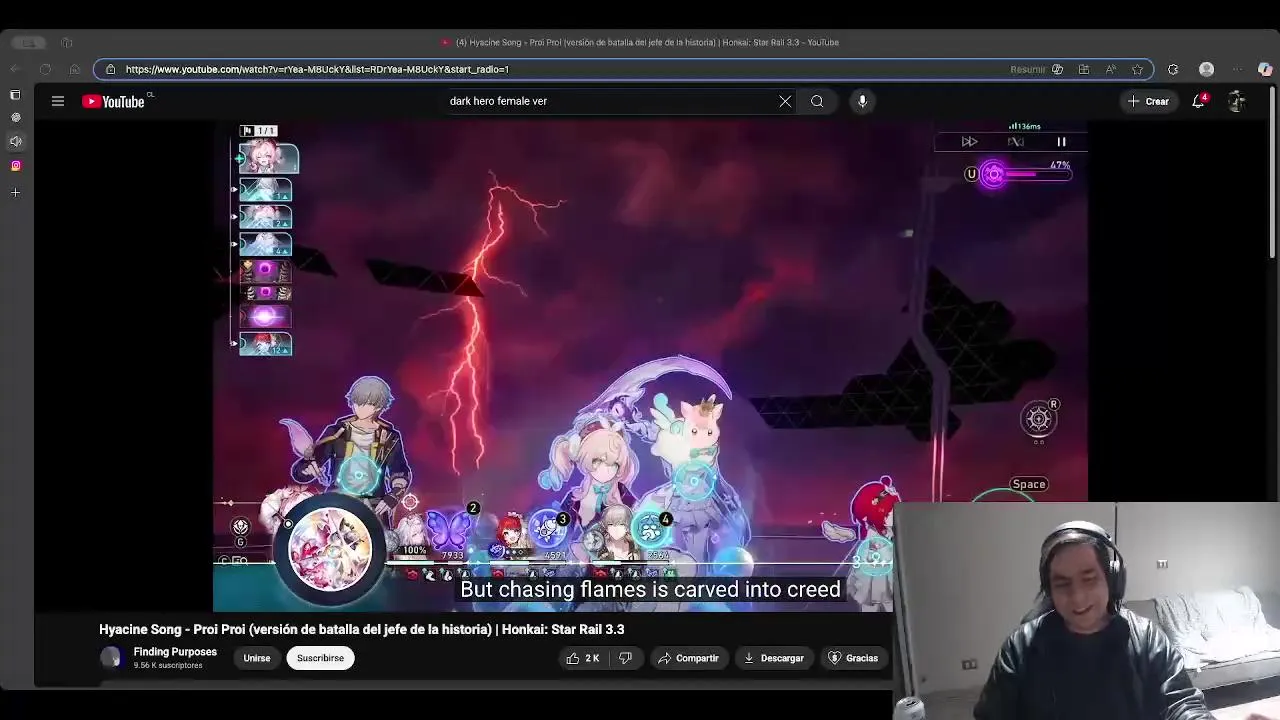Open Instagram from the browser sidebar
The image size is (1280, 720).
15,165
